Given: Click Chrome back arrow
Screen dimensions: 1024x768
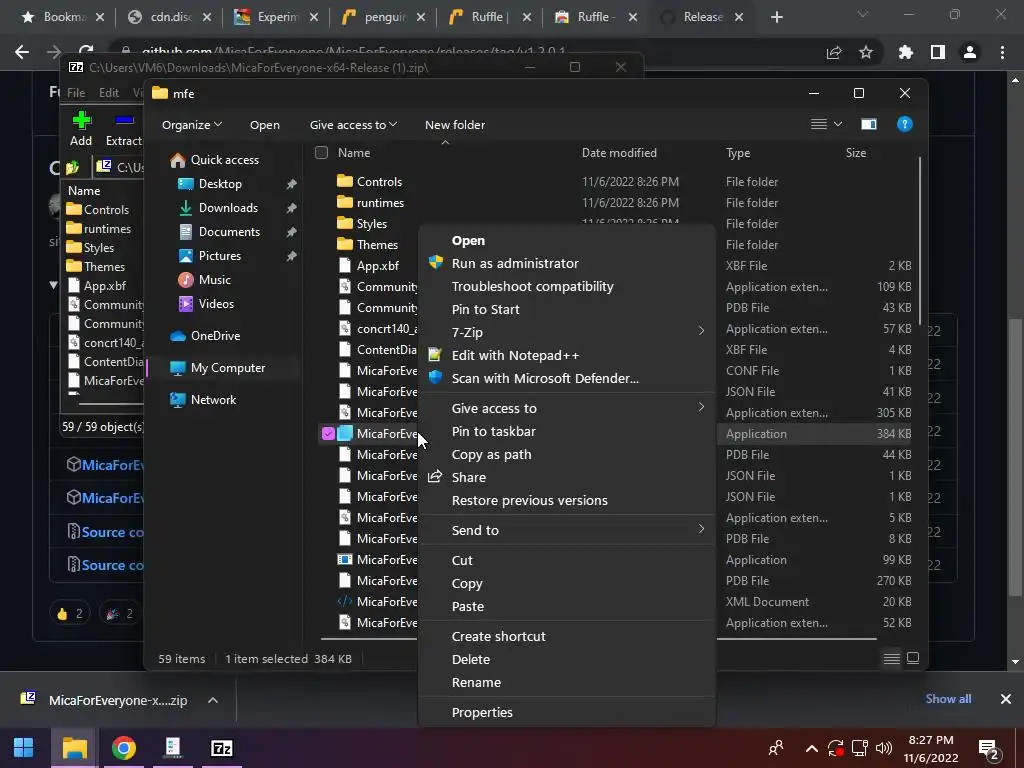Looking at the screenshot, I should tap(22, 52).
